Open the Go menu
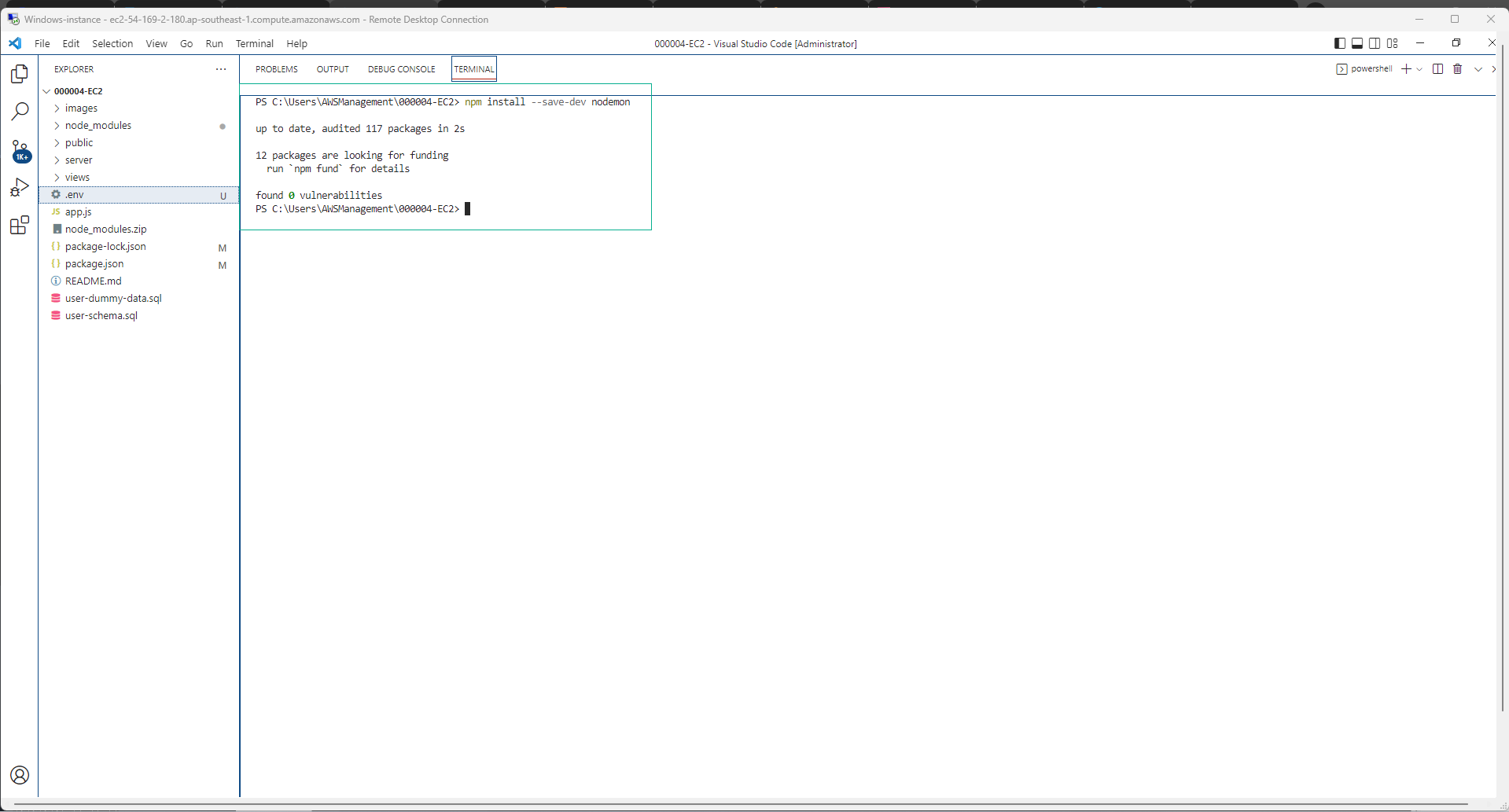1509x812 pixels. pyautogui.click(x=186, y=43)
